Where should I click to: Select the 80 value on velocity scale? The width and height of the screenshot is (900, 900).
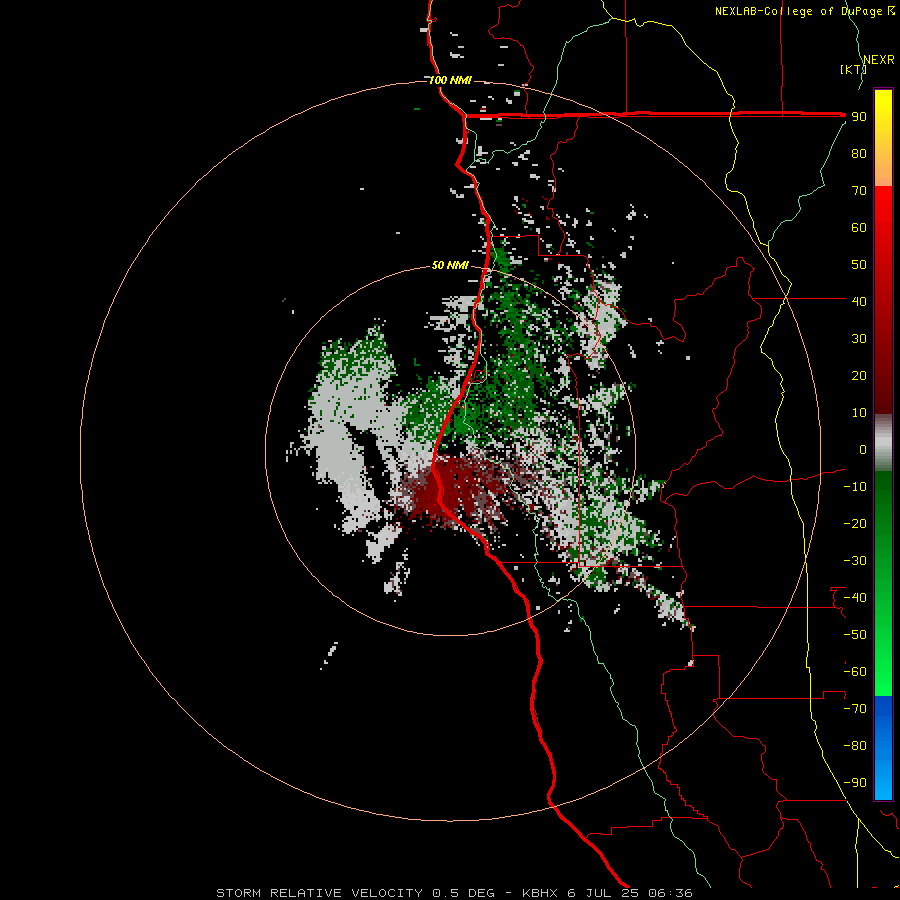859,154
